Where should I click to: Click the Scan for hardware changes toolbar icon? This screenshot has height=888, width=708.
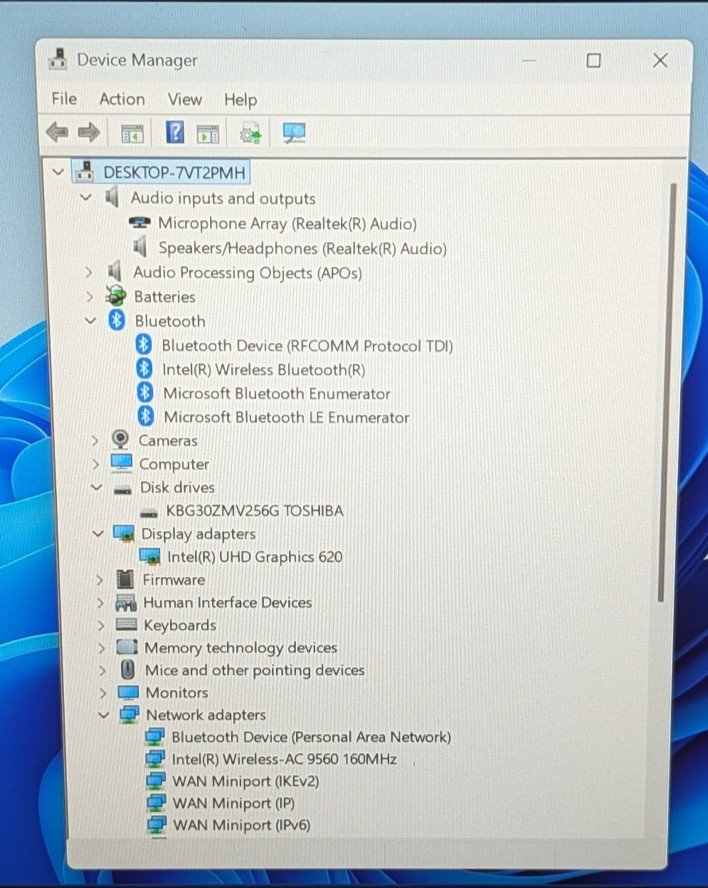(x=294, y=134)
